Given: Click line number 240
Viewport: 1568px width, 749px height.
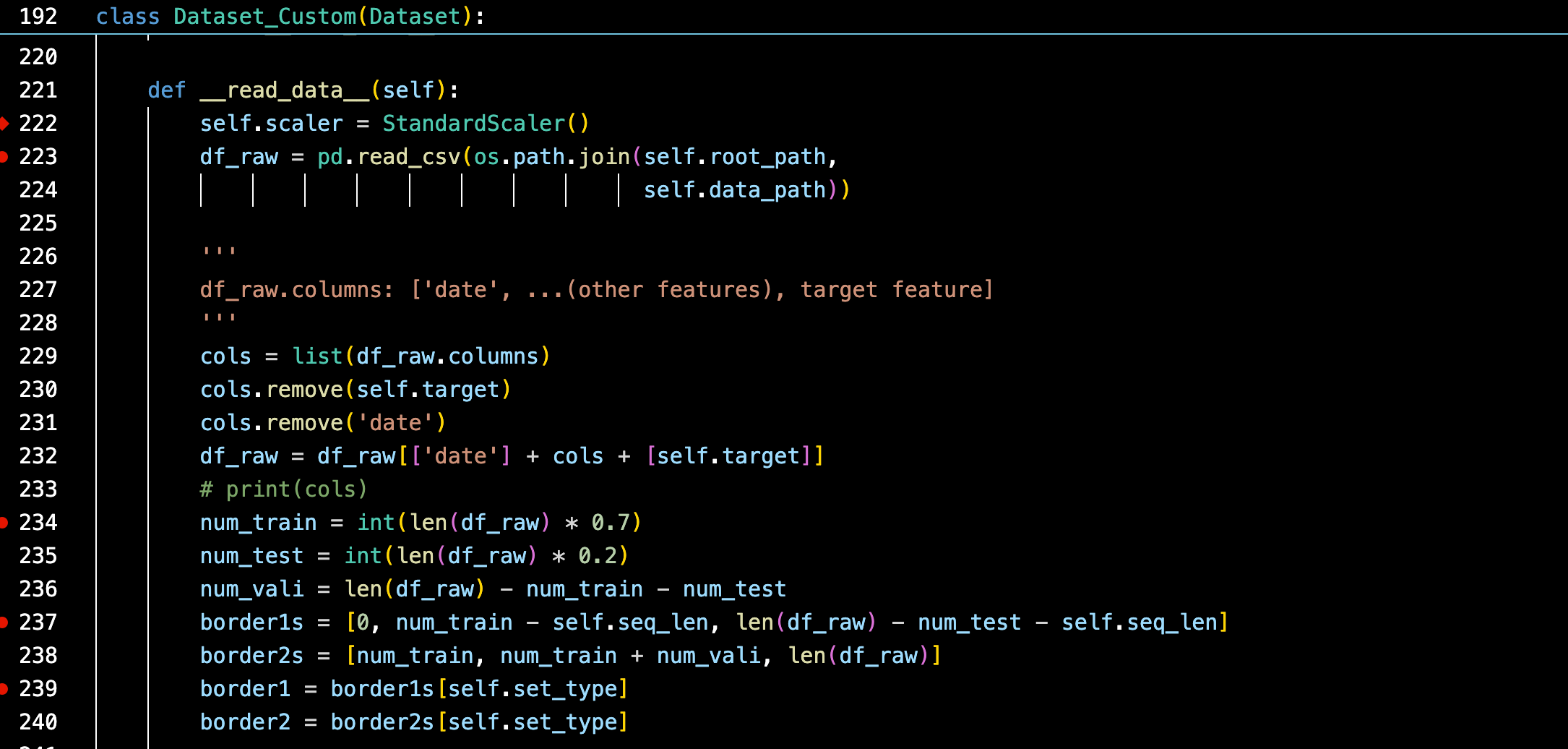Looking at the screenshot, I should [38, 722].
